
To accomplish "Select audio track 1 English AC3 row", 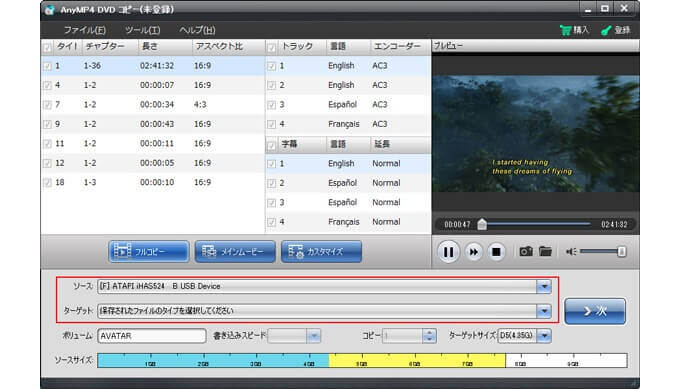I will (348, 66).
